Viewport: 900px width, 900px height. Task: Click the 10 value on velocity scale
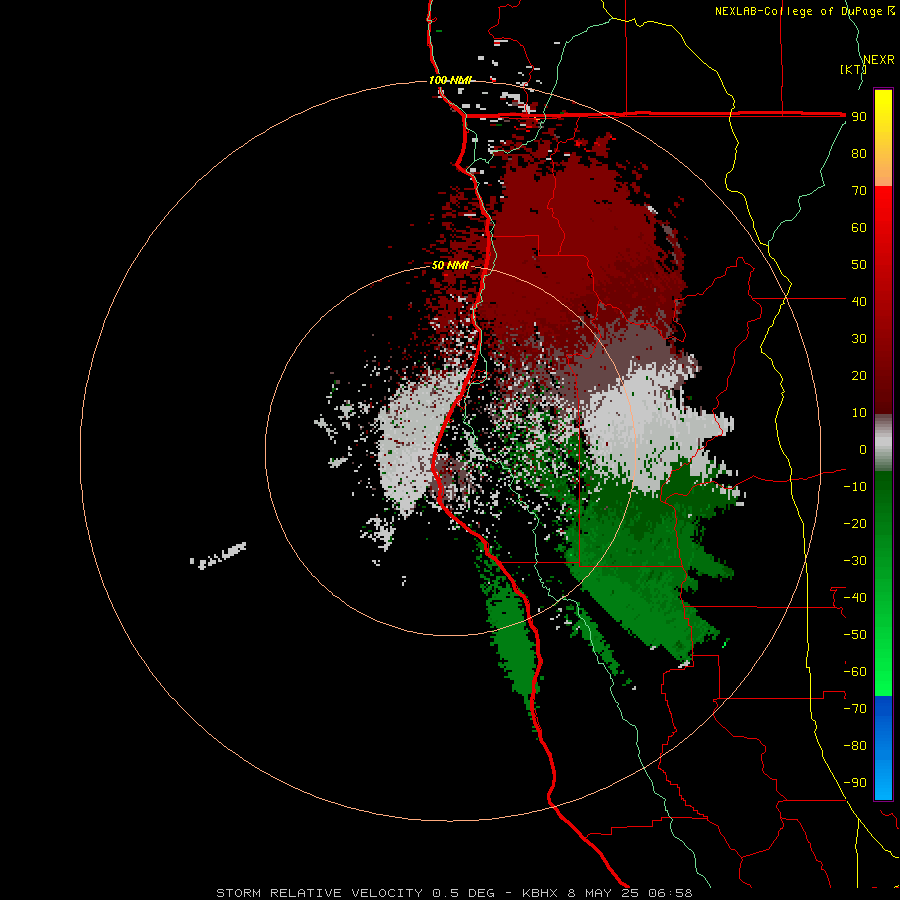point(859,413)
